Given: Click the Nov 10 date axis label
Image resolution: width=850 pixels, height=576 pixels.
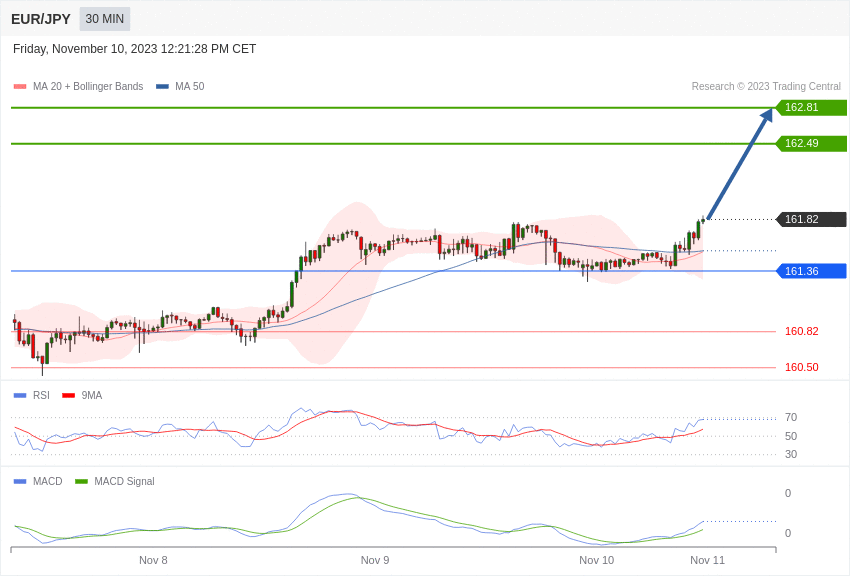Looking at the screenshot, I should tap(596, 560).
